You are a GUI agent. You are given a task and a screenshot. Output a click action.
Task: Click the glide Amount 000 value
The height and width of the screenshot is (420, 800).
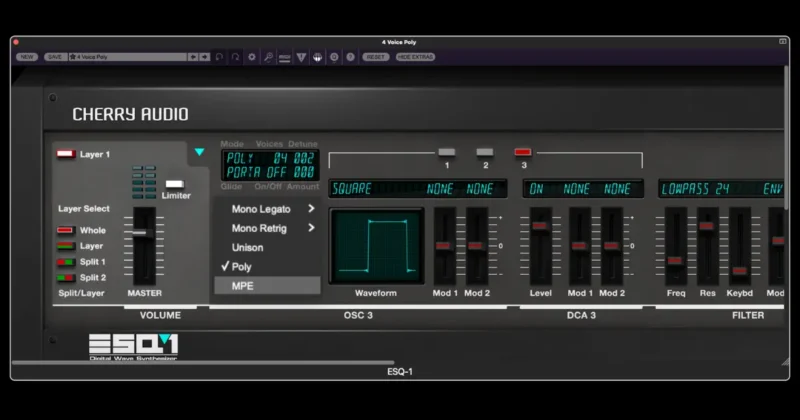coord(304,172)
